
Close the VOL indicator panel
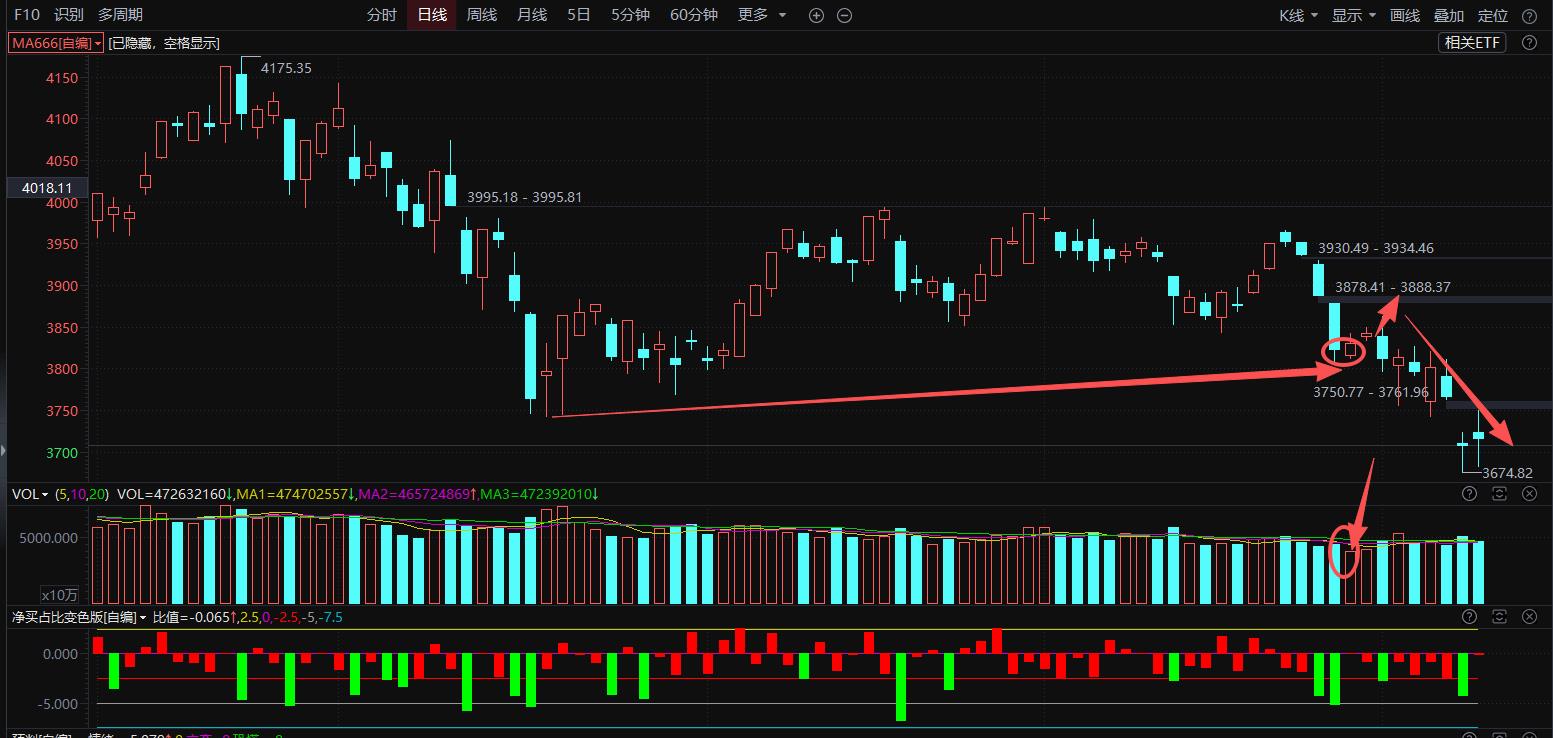[x=1529, y=494]
